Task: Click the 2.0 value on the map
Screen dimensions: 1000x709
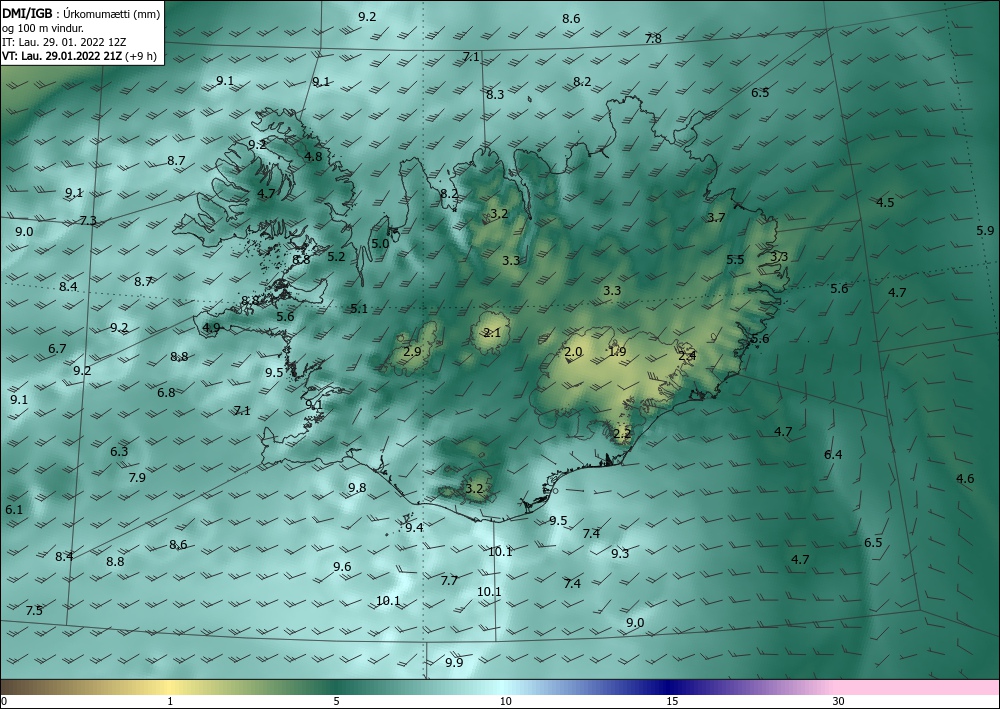Action: pos(573,352)
